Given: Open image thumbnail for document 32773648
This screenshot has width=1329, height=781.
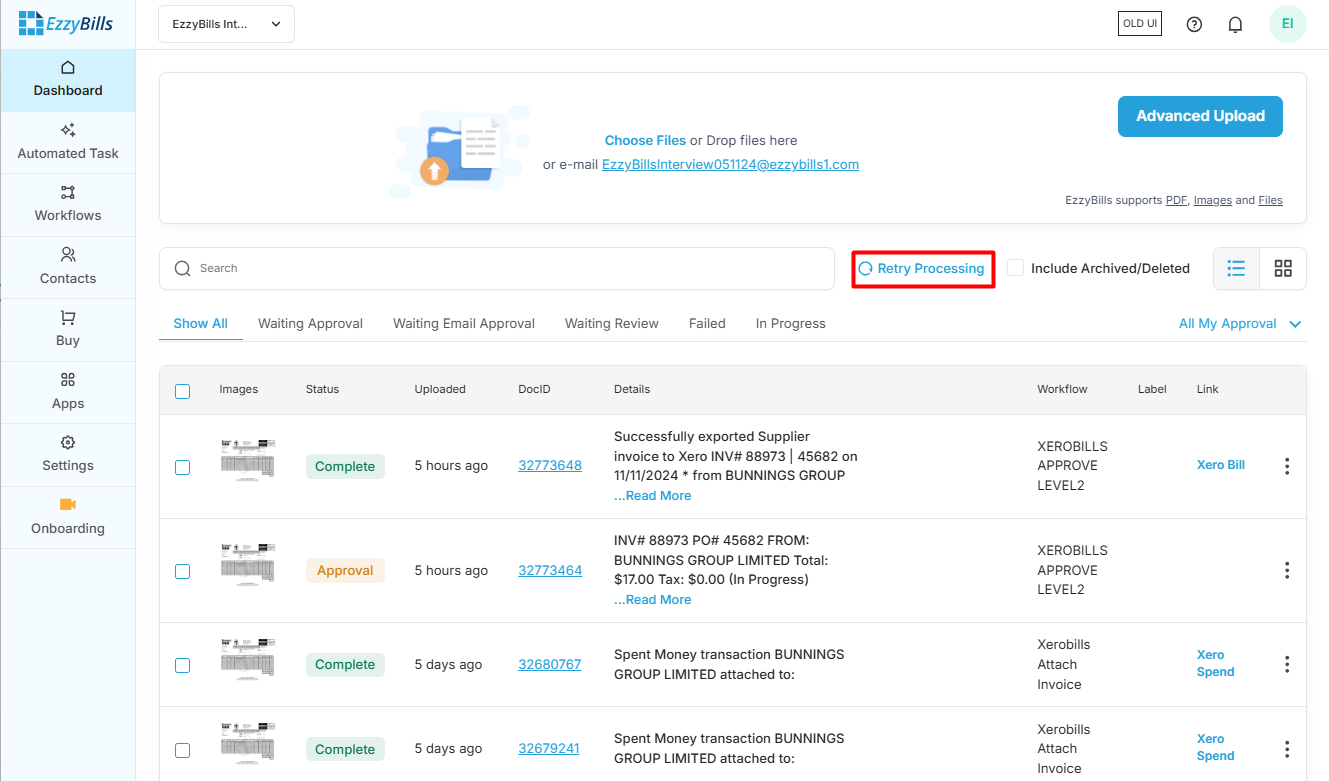Looking at the screenshot, I should tap(247, 461).
